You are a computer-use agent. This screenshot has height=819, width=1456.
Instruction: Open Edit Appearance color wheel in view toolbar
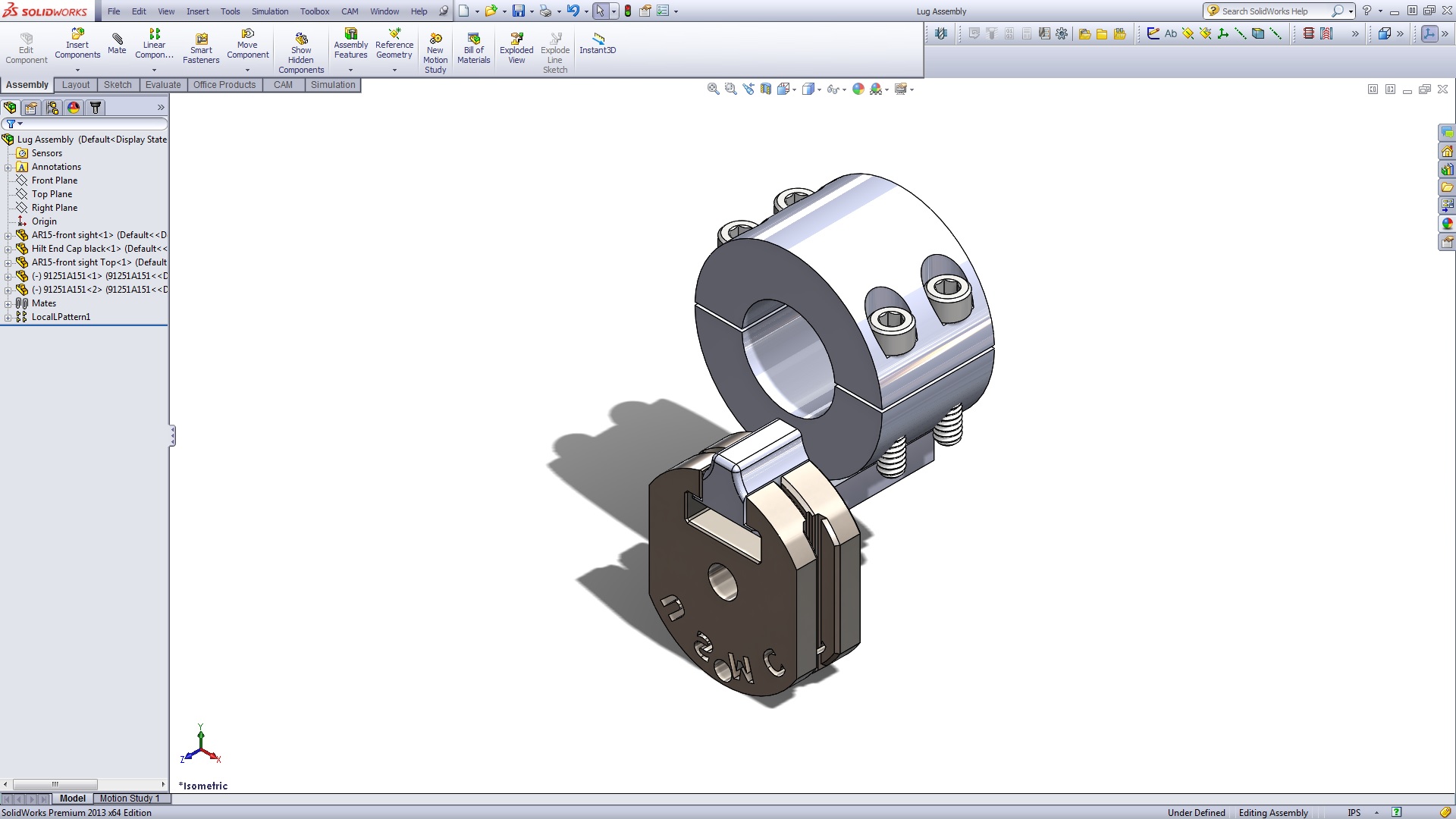[x=858, y=89]
